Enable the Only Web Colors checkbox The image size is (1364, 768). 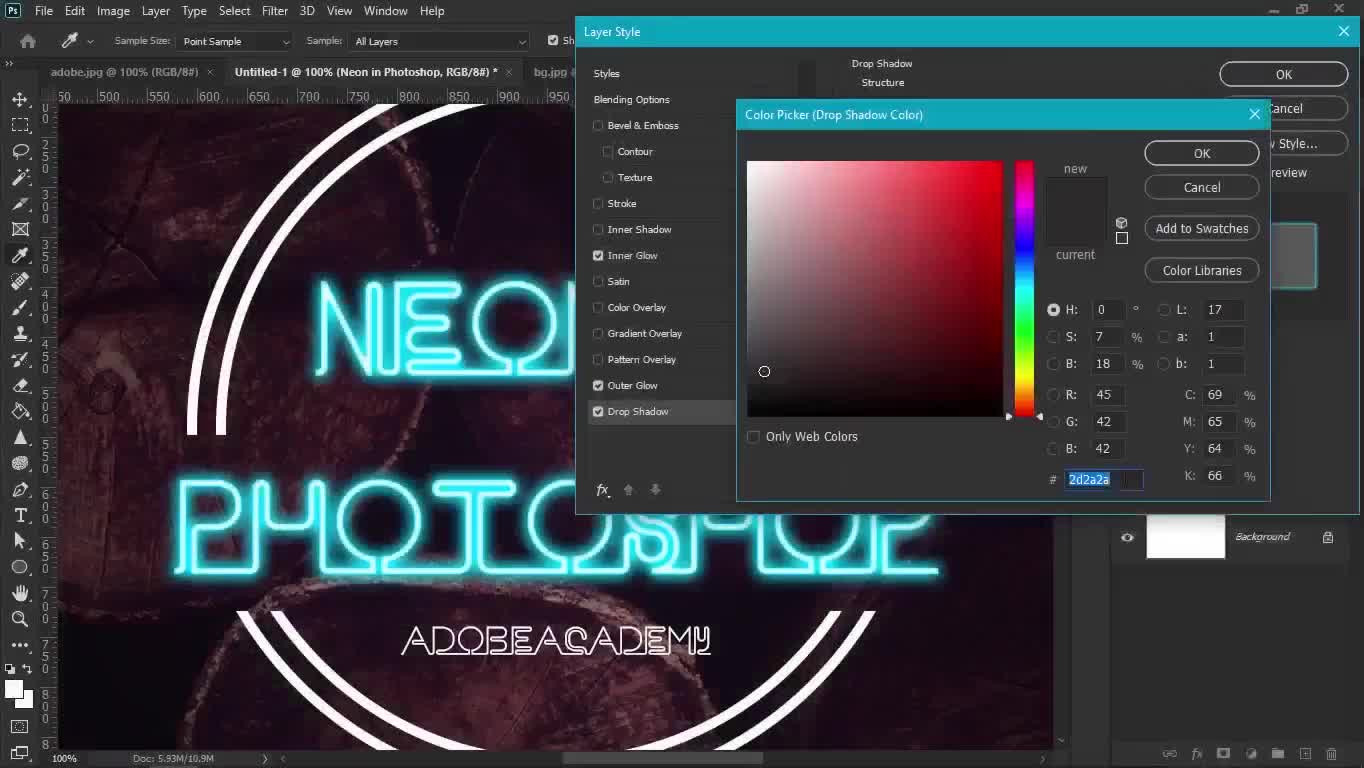pos(754,437)
